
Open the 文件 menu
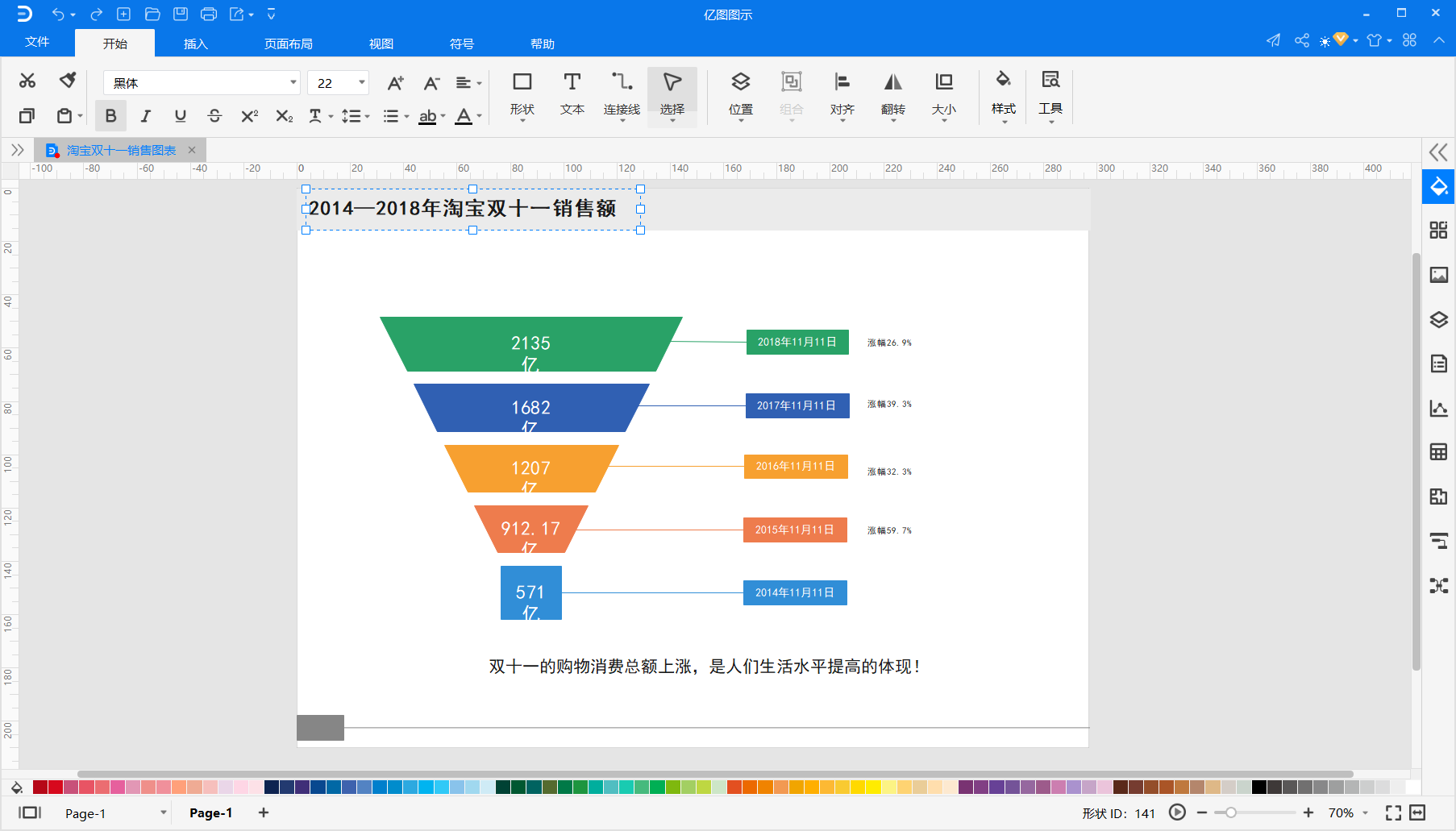pyautogui.click(x=37, y=42)
